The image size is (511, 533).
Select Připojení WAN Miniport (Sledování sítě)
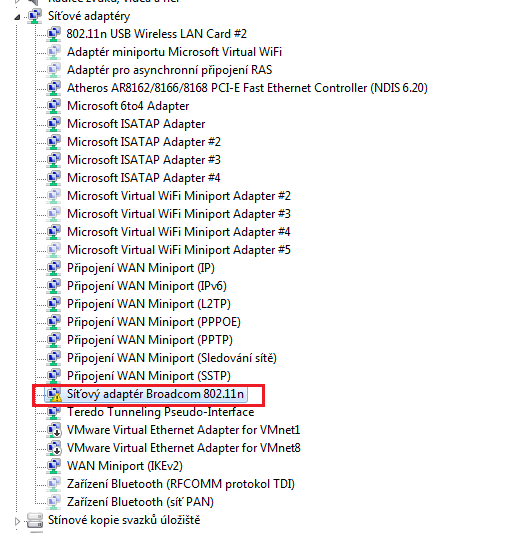[x=172, y=358]
